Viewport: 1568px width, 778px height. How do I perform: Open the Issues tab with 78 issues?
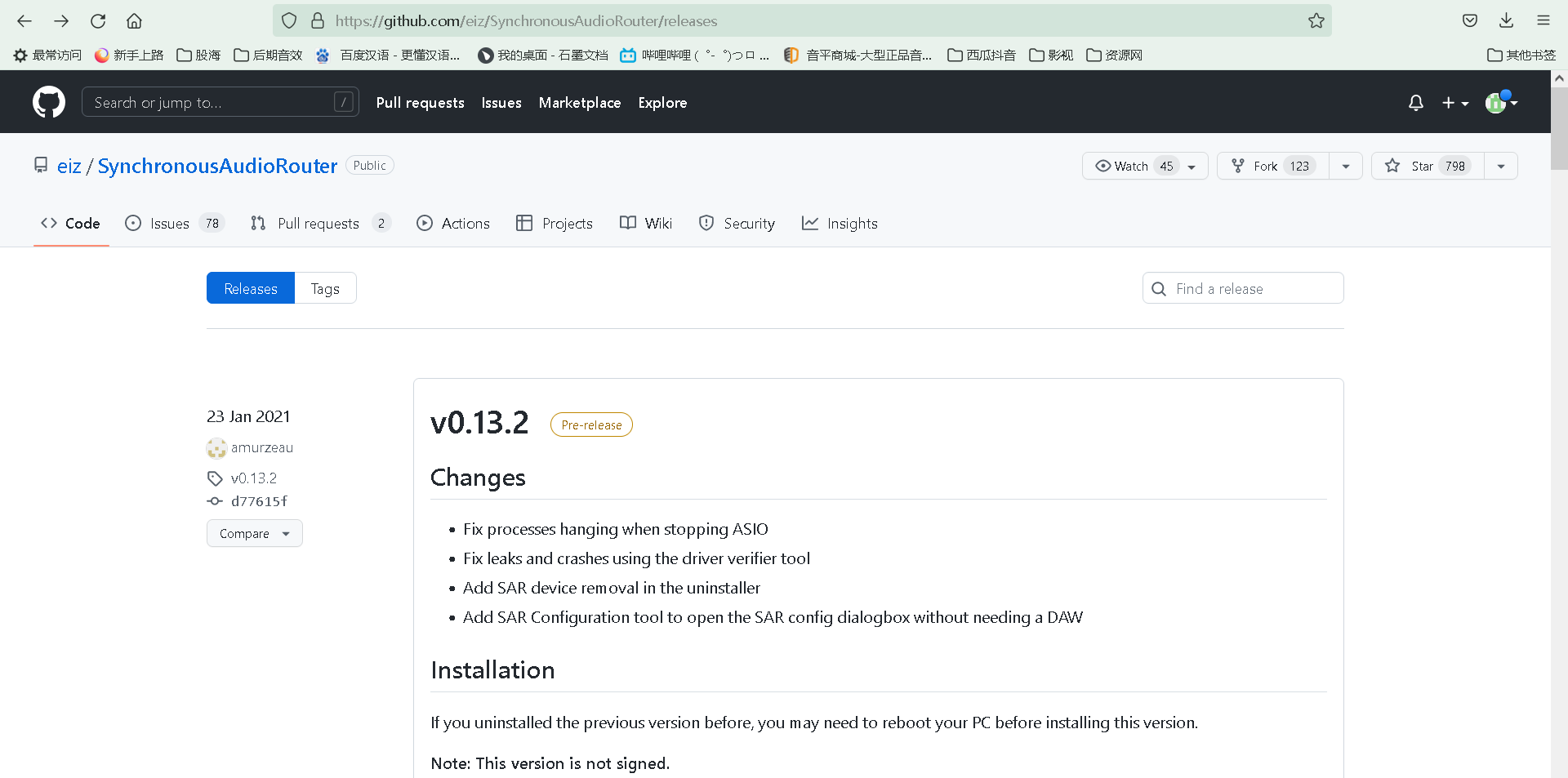[x=175, y=223]
